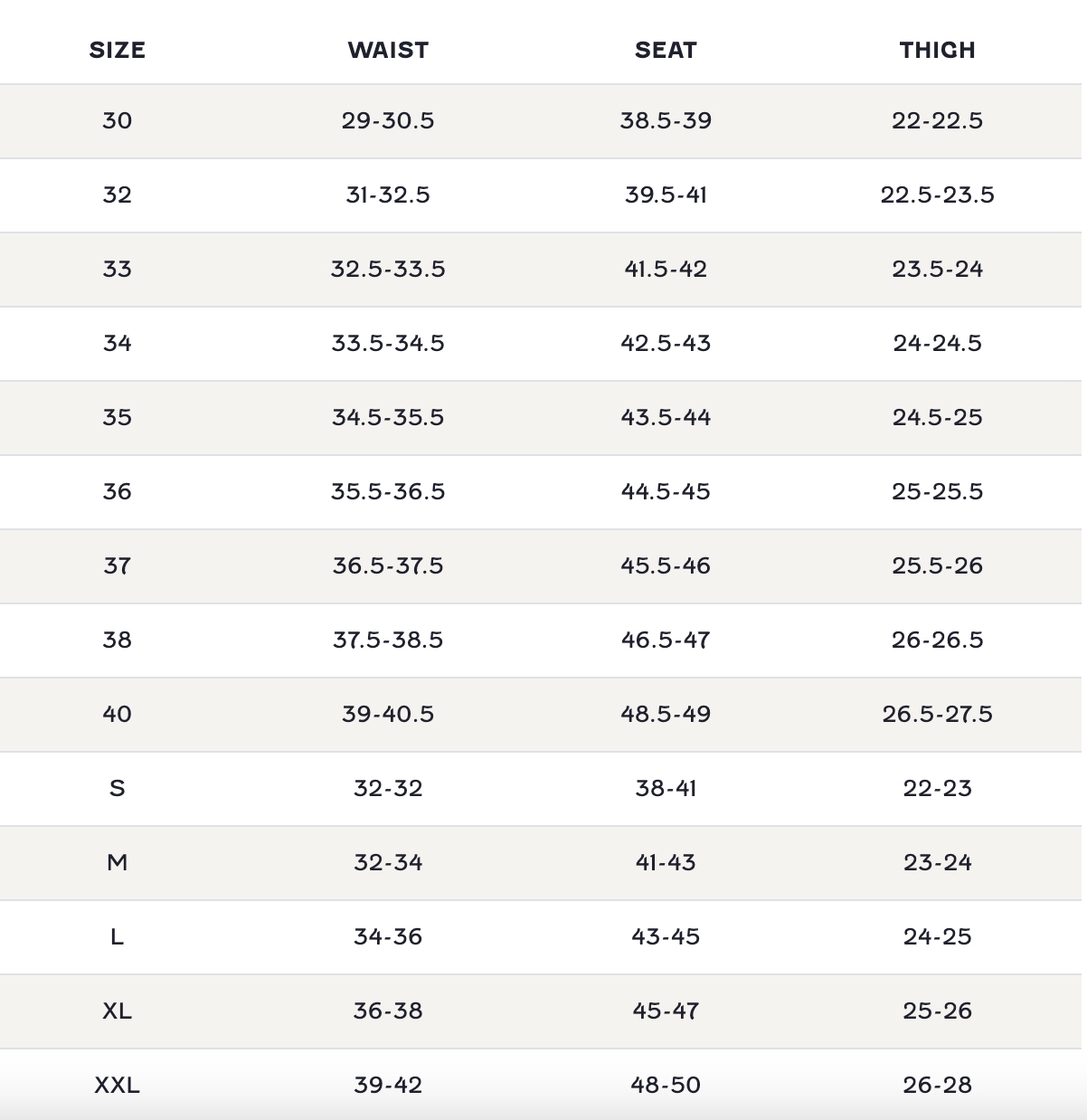Click thigh value 24-24.5
This screenshot has width=1087, height=1120.
tap(937, 343)
